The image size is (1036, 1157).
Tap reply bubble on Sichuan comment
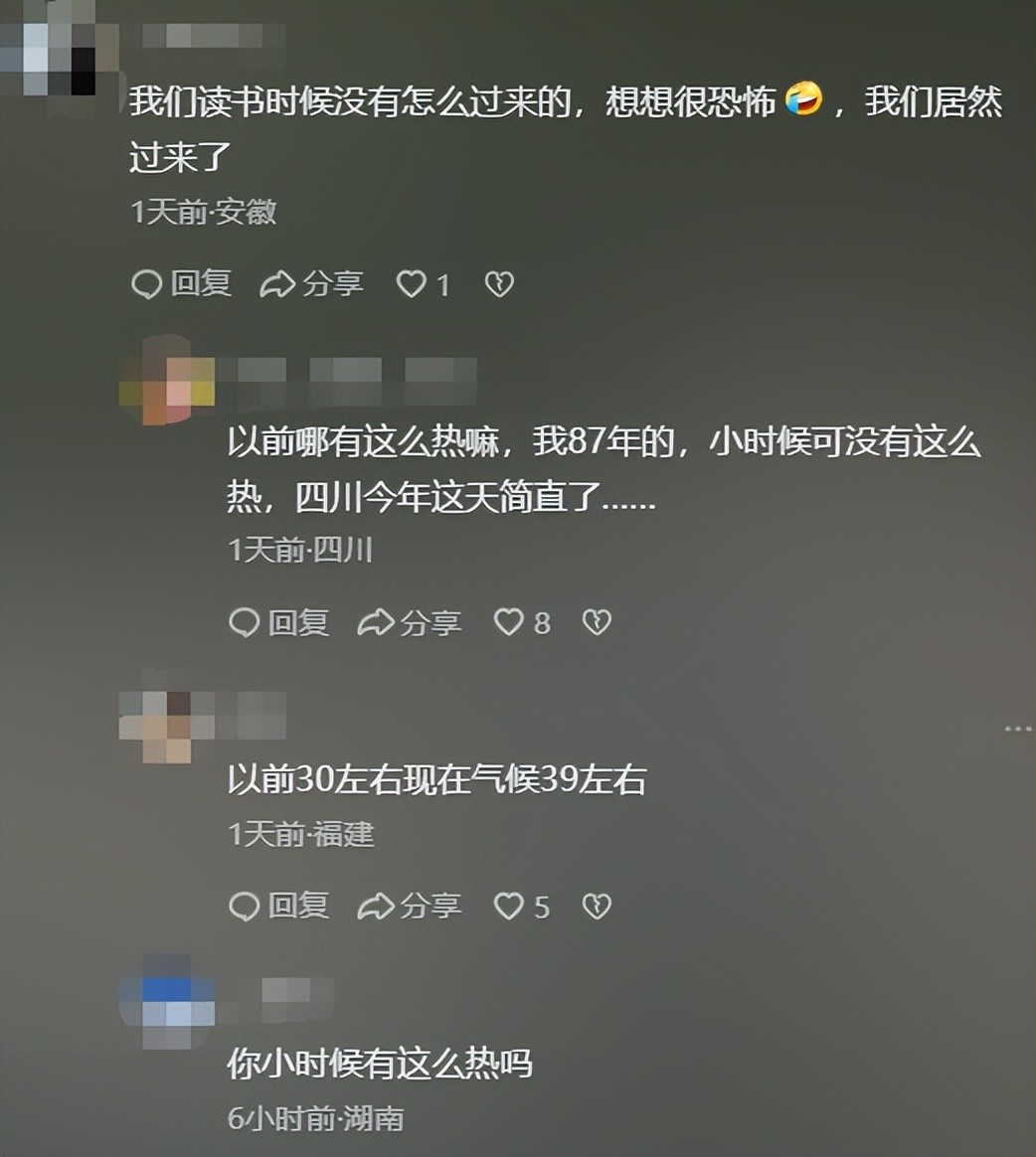point(244,622)
